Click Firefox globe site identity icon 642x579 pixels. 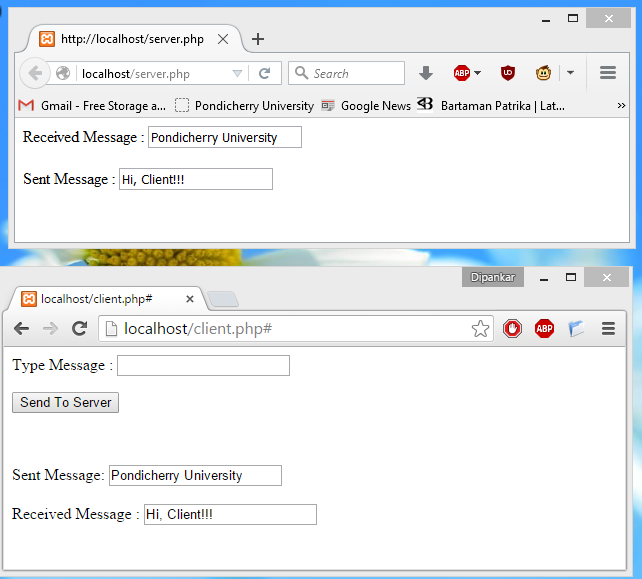tap(63, 73)
